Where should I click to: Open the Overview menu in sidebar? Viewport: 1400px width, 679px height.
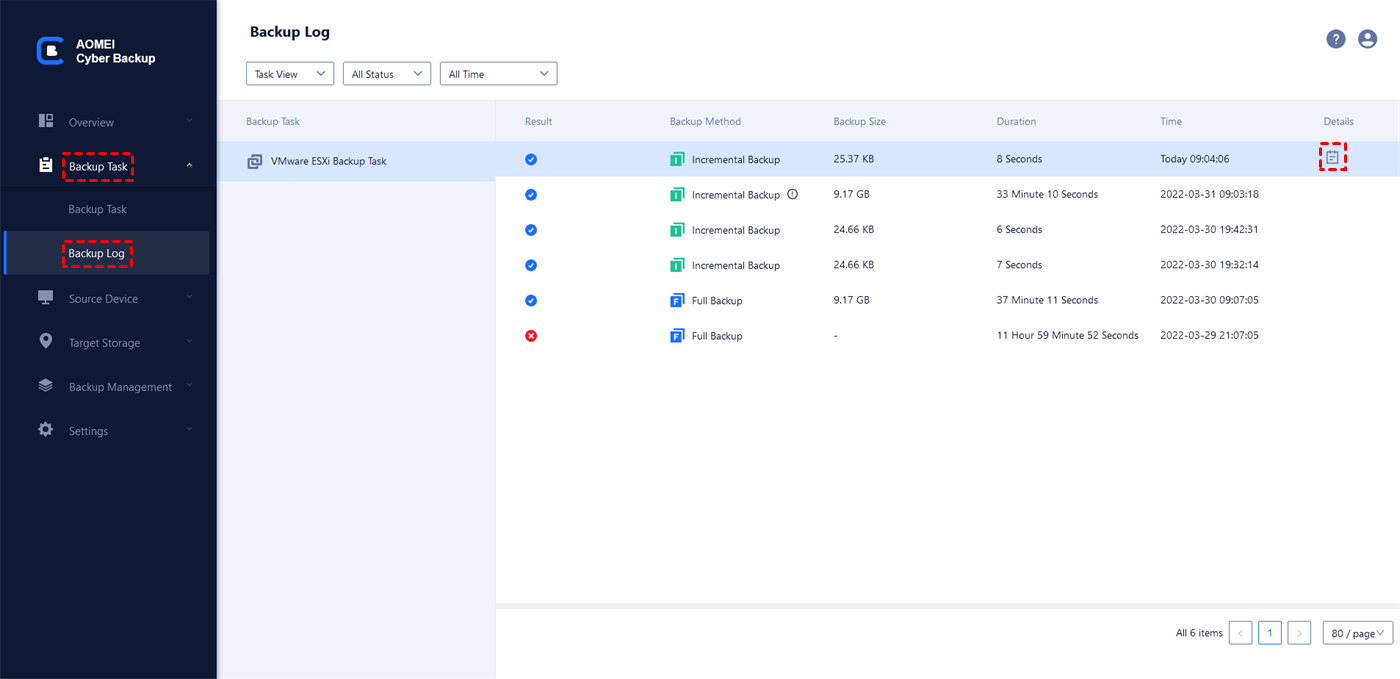point(91,122)
